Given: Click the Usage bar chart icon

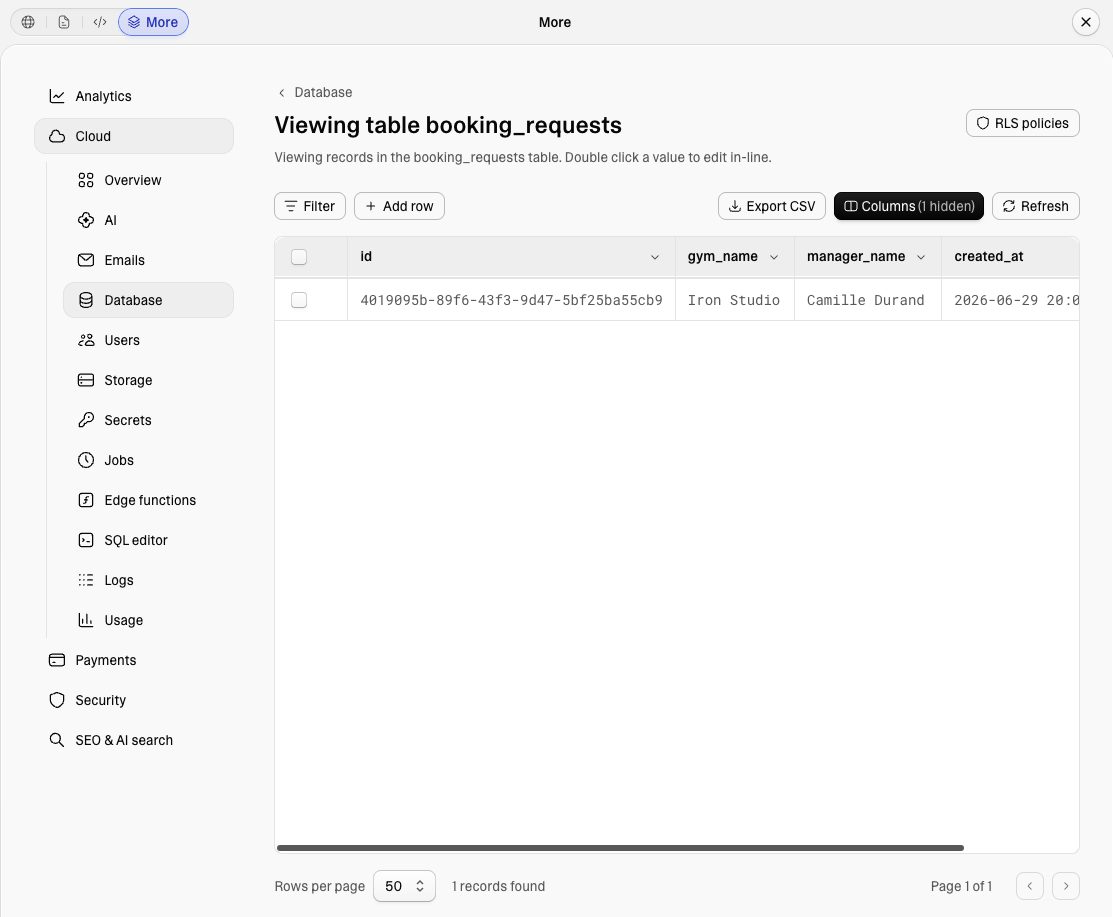Looking at the screenshot, I should [x=86, y=620].
